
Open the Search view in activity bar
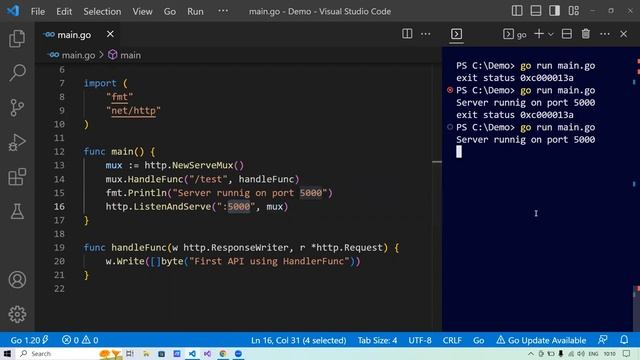(17, 73)
